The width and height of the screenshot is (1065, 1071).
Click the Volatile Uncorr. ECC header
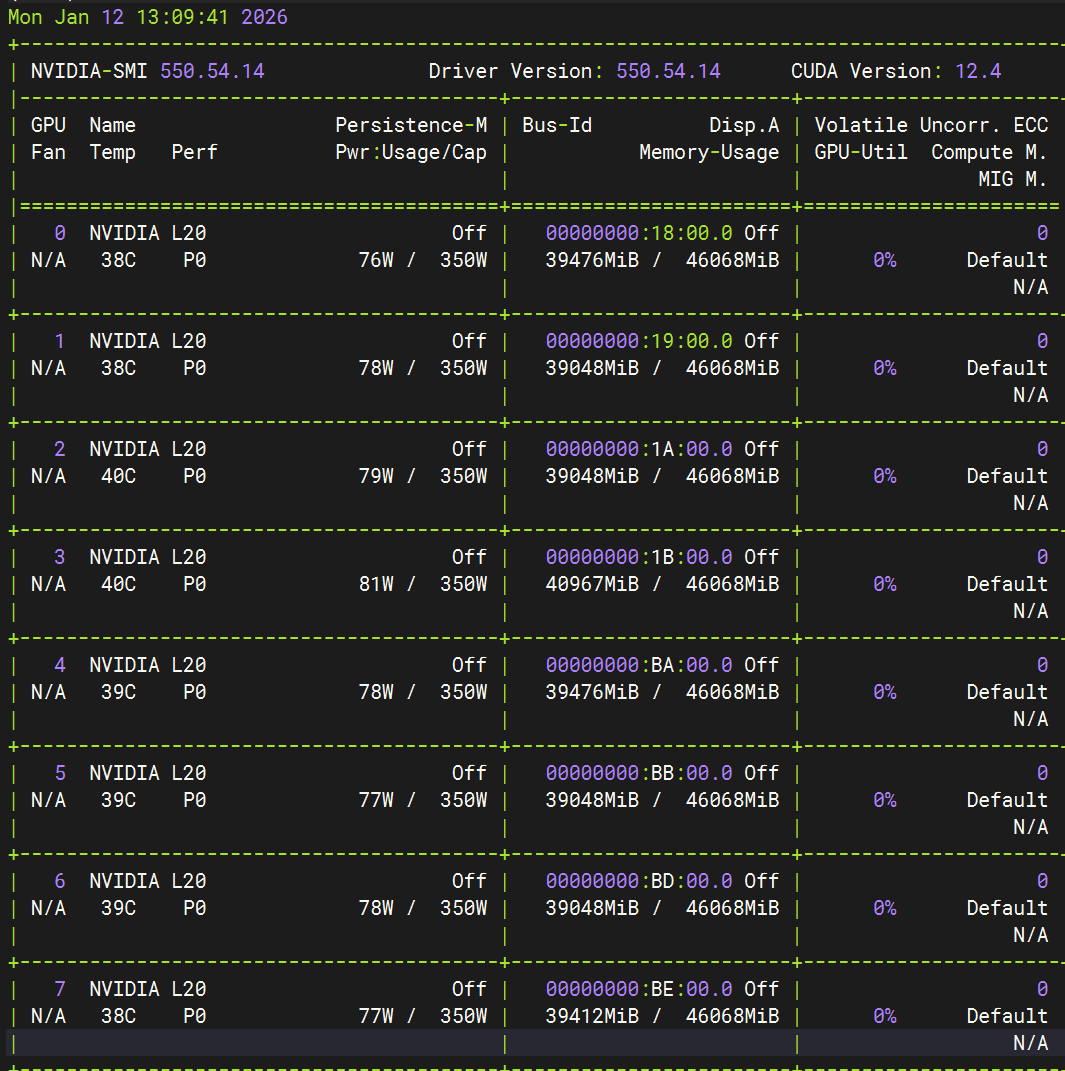tap(935, 125)
